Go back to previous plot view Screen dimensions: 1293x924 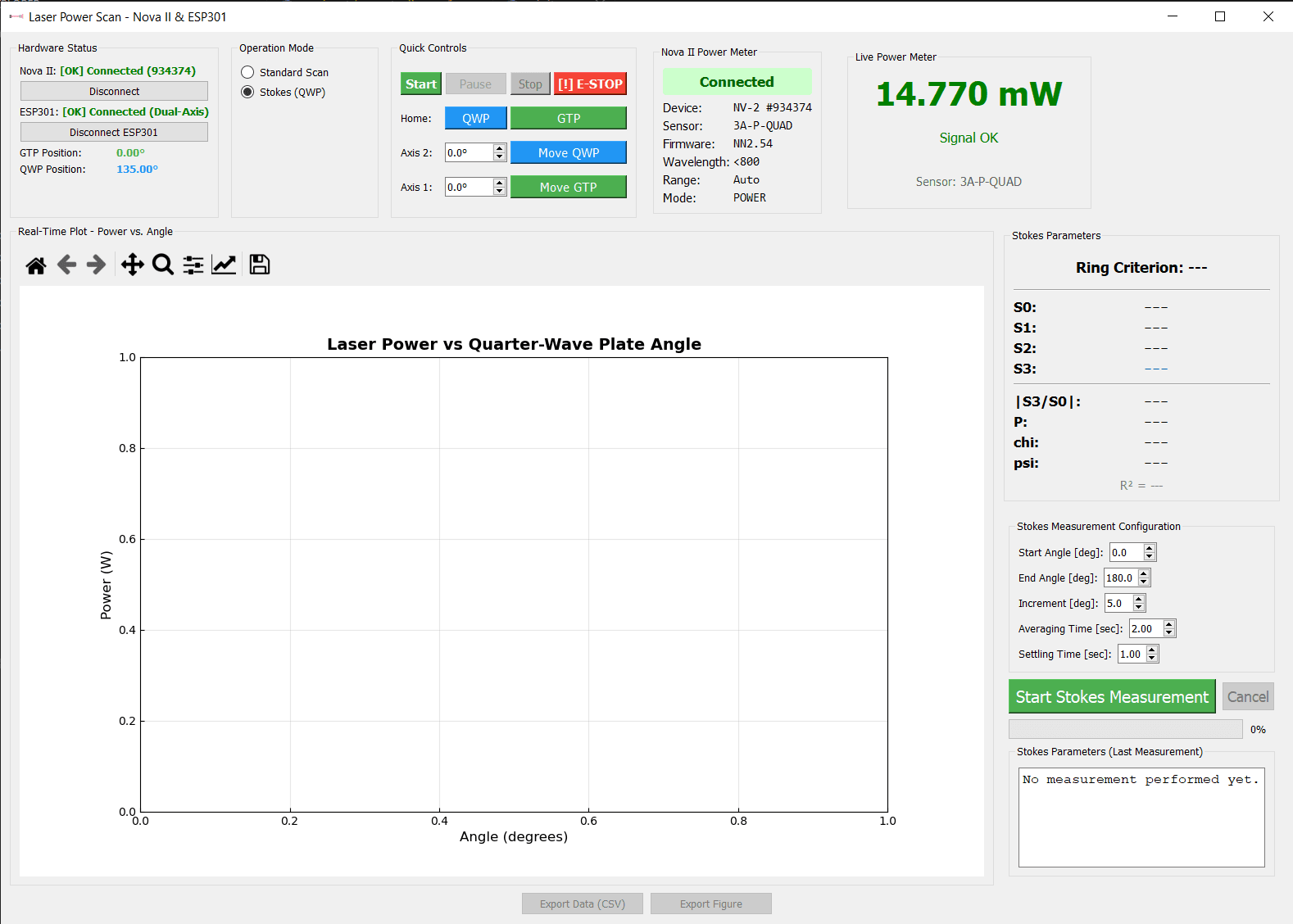coord(66,265)
